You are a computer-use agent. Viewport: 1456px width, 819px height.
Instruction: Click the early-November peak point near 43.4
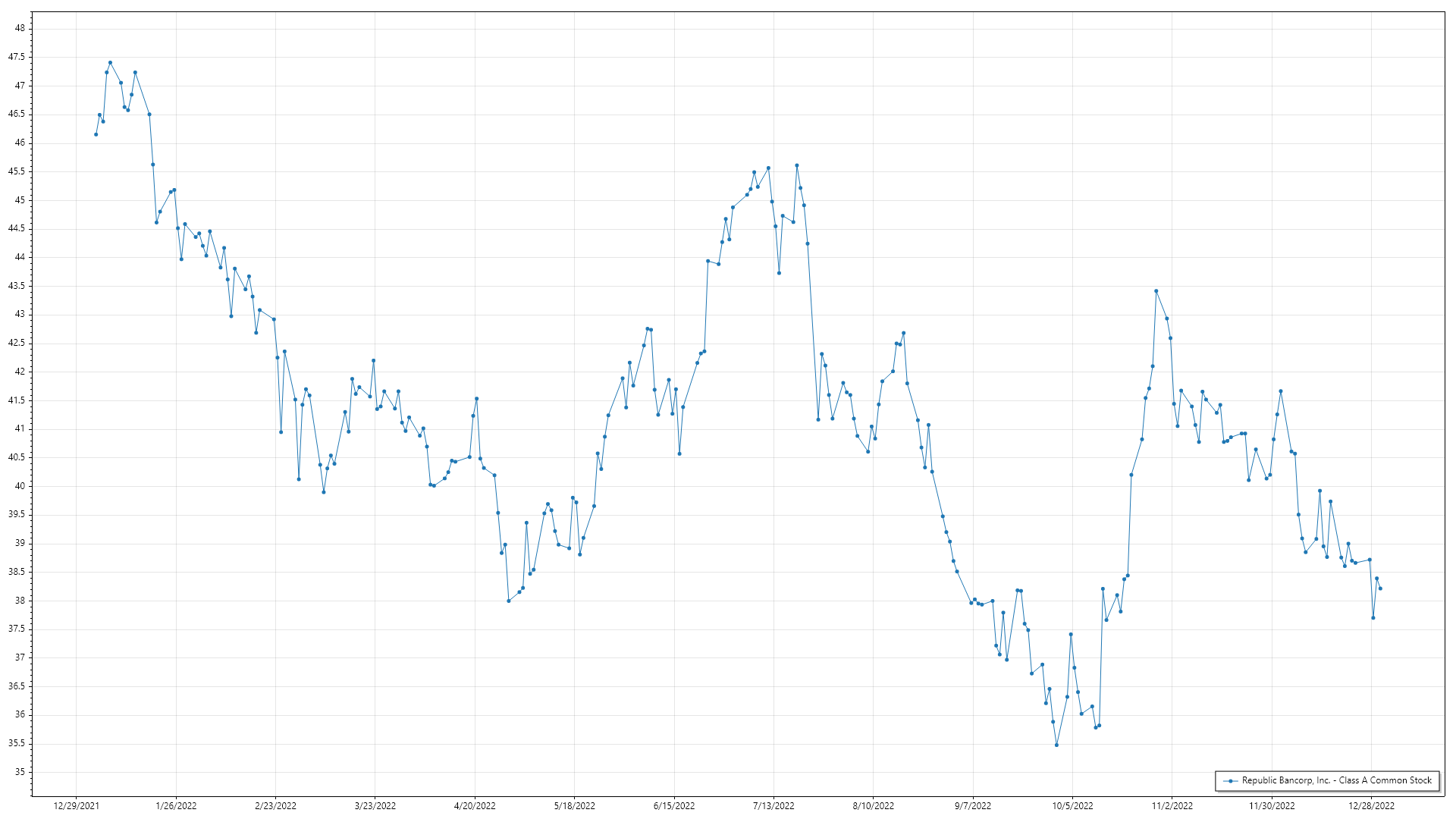[1156, 290]
